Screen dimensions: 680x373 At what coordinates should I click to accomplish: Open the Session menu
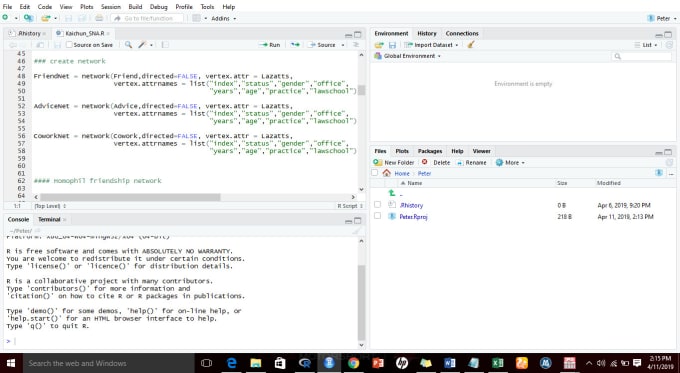coord(111,7)
